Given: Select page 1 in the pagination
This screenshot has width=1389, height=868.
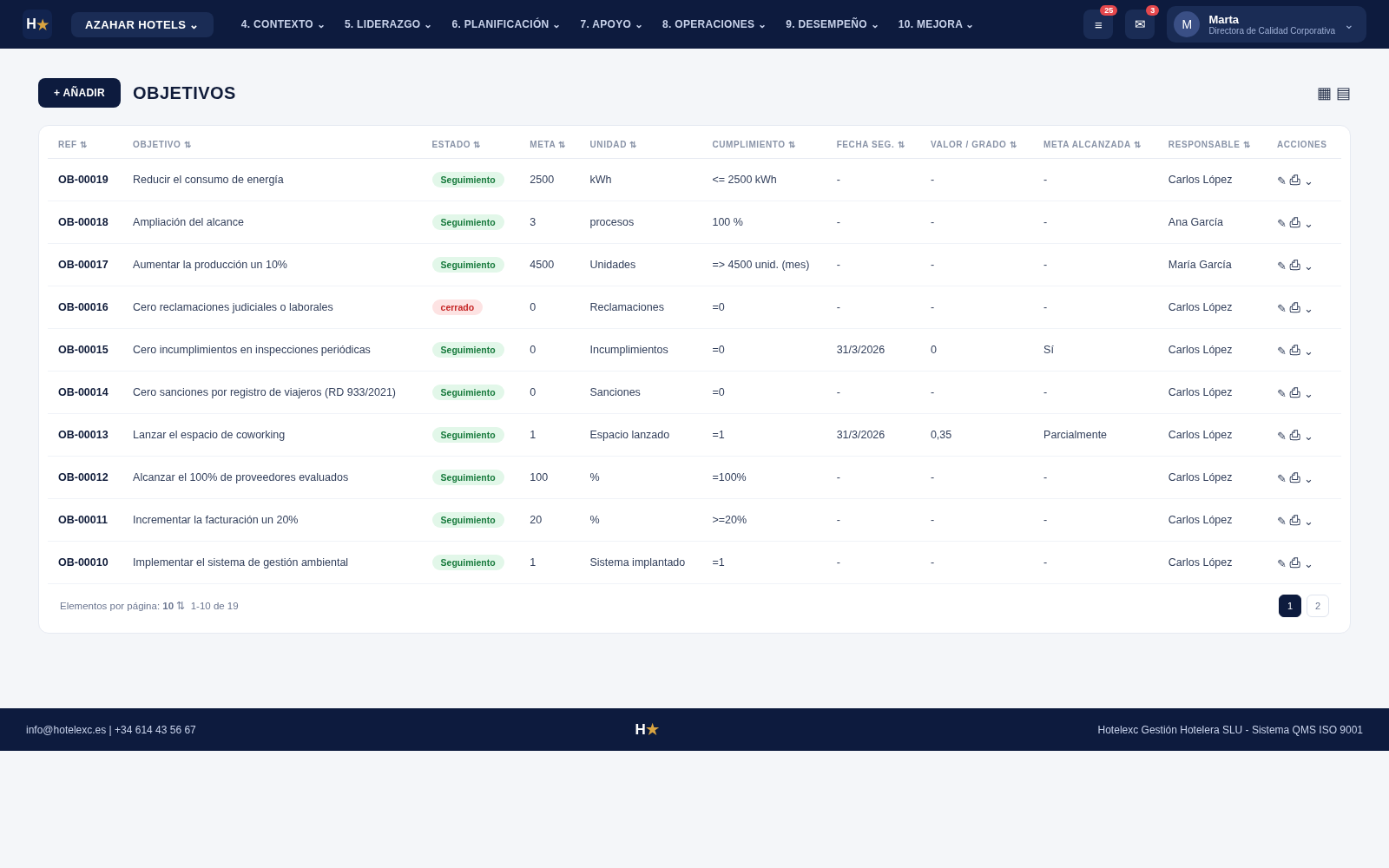Looking at the screenshot, I should point(1290,606).
